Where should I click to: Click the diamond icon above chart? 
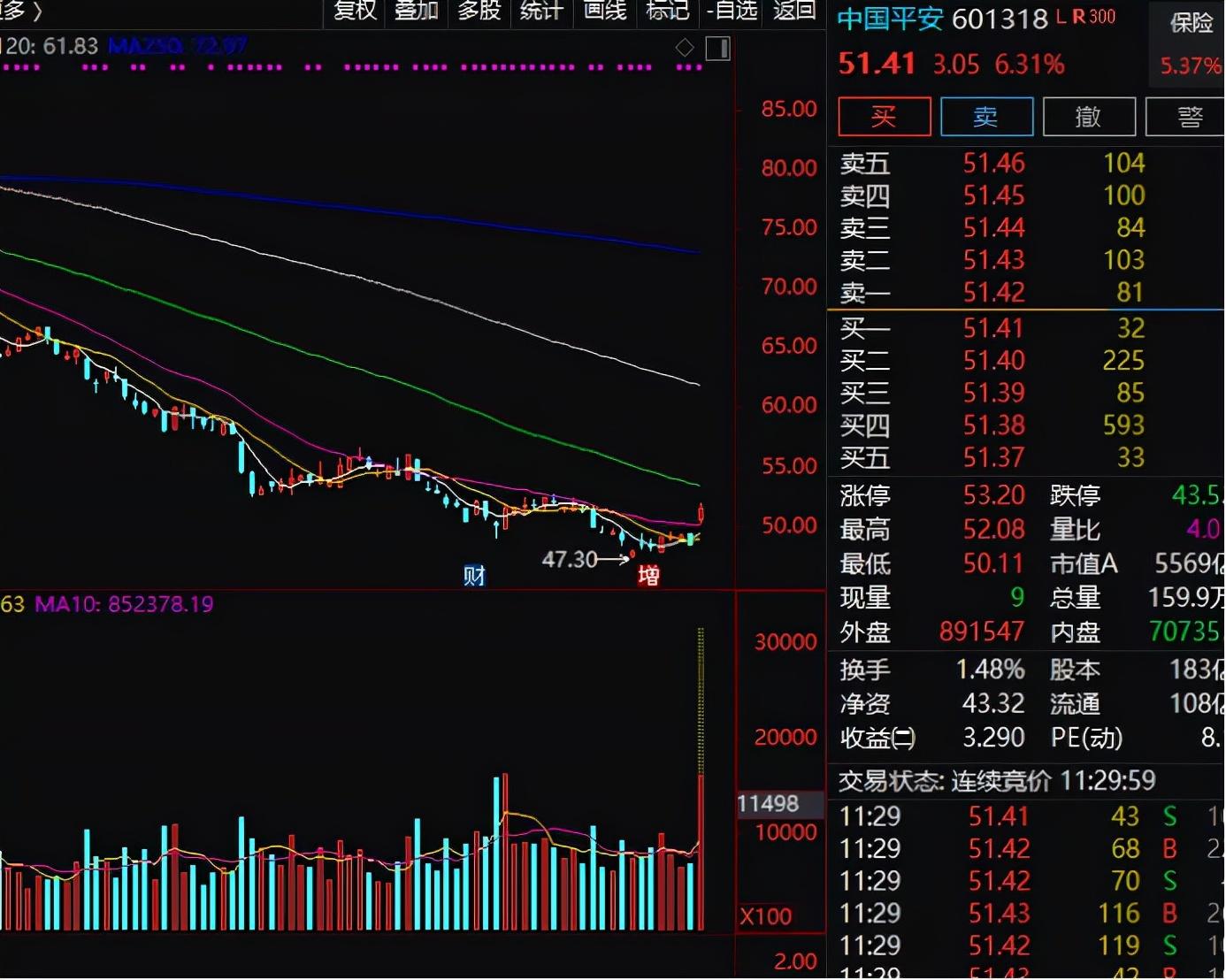685,48
